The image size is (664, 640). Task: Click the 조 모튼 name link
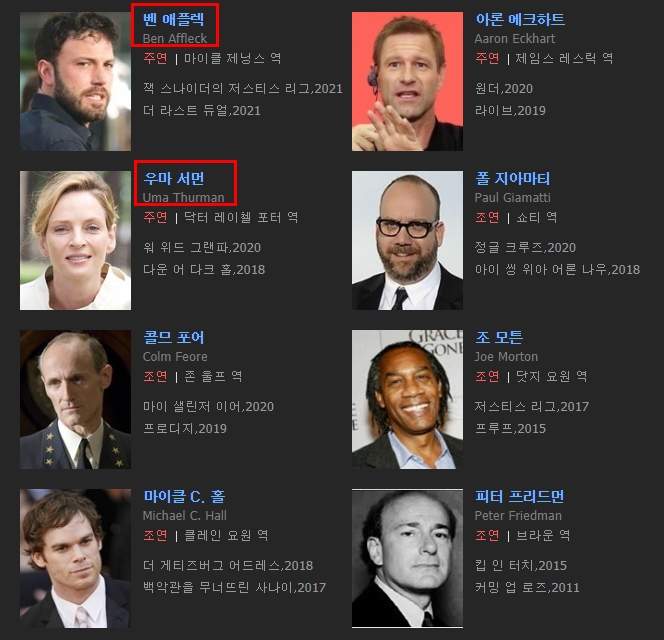[499, 338]
